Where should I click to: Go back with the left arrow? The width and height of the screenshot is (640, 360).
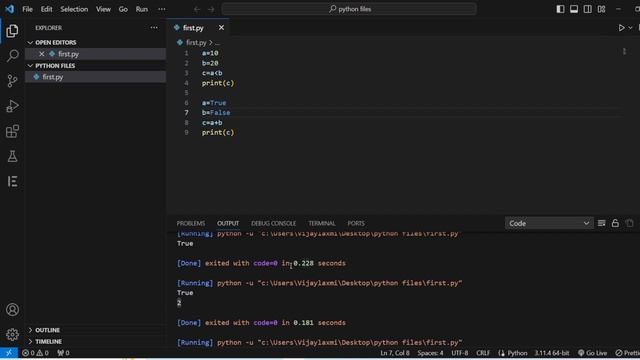[x=197, y=9]
